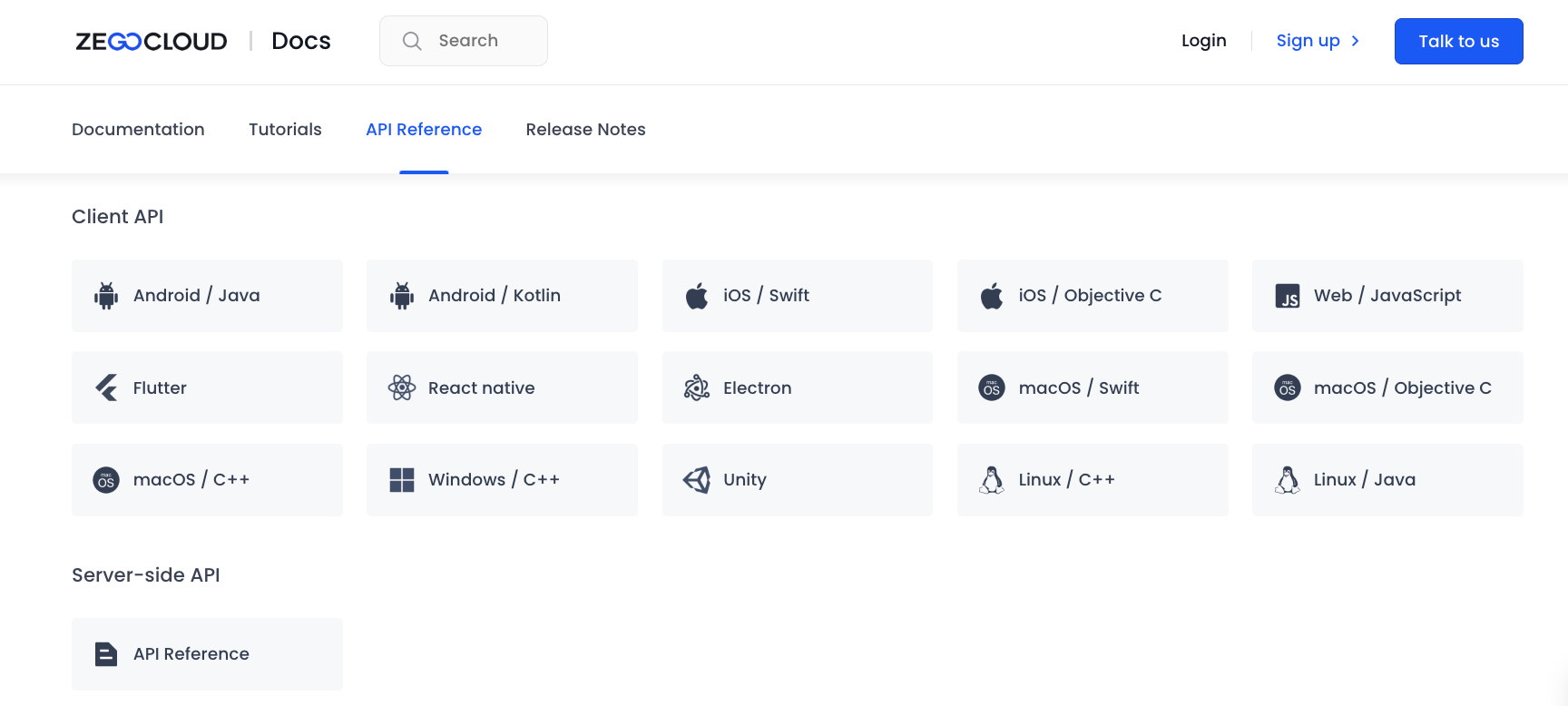Click the Login link
The width and height of the screenshot is (1568, 706).
point(1203,41)
